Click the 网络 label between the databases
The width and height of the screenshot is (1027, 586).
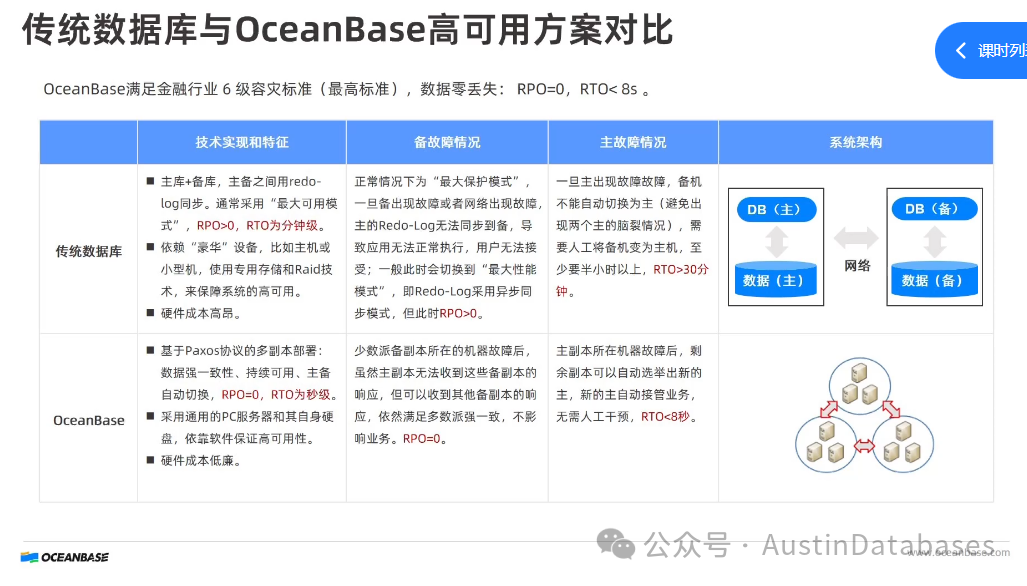[x=857, y=265]
